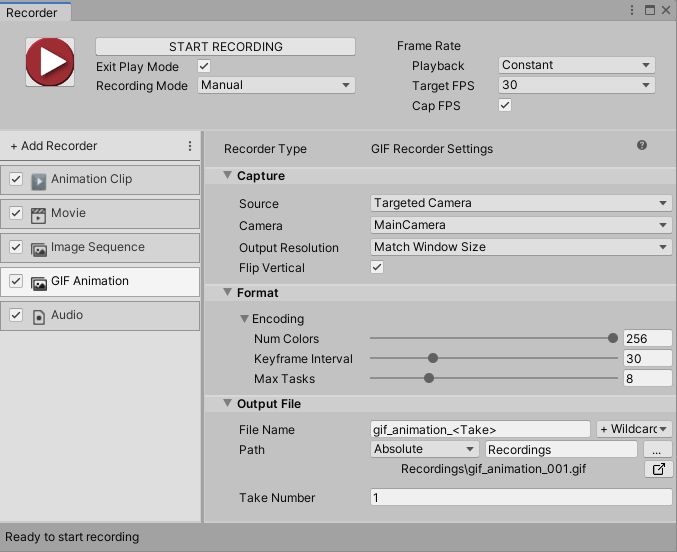Select Audio in recorder list

[x=100, y=316]
